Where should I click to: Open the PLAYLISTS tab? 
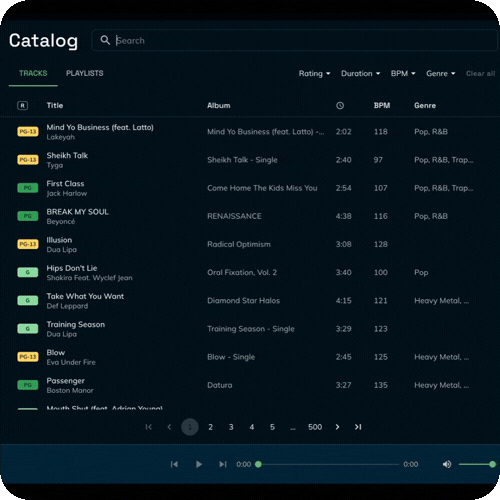coord(85,73)
